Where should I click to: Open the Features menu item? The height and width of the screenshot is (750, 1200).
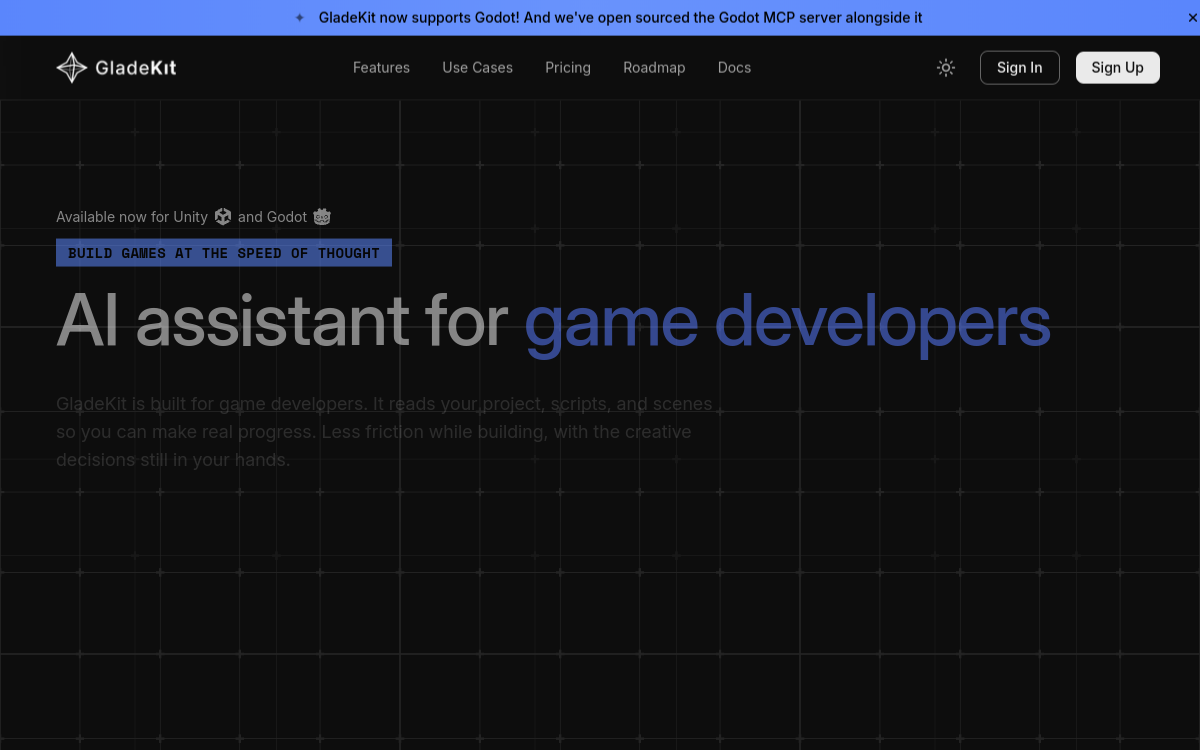[381, 68]
